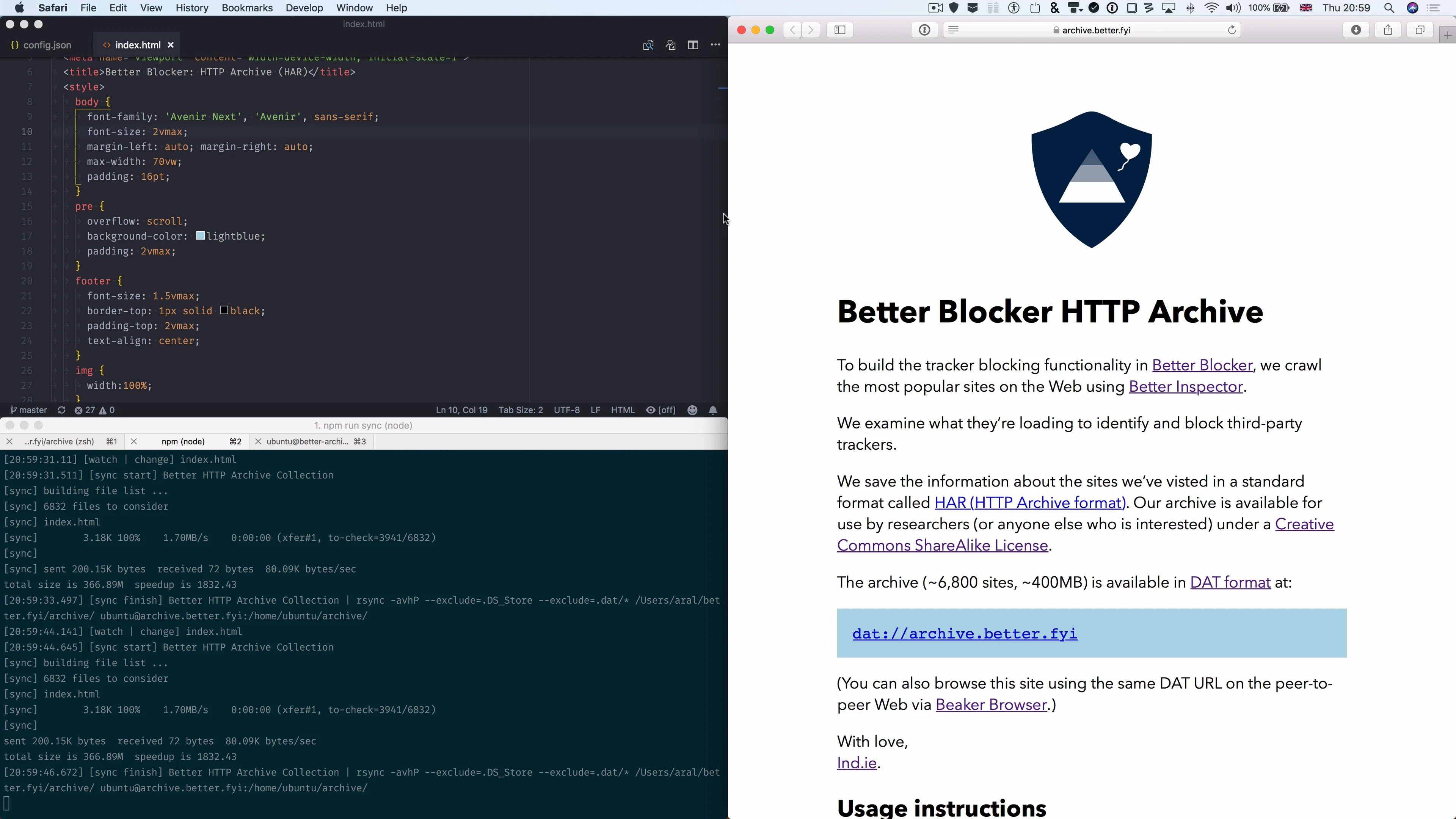Click the Better shield logo image

(x=1092, y=179)
